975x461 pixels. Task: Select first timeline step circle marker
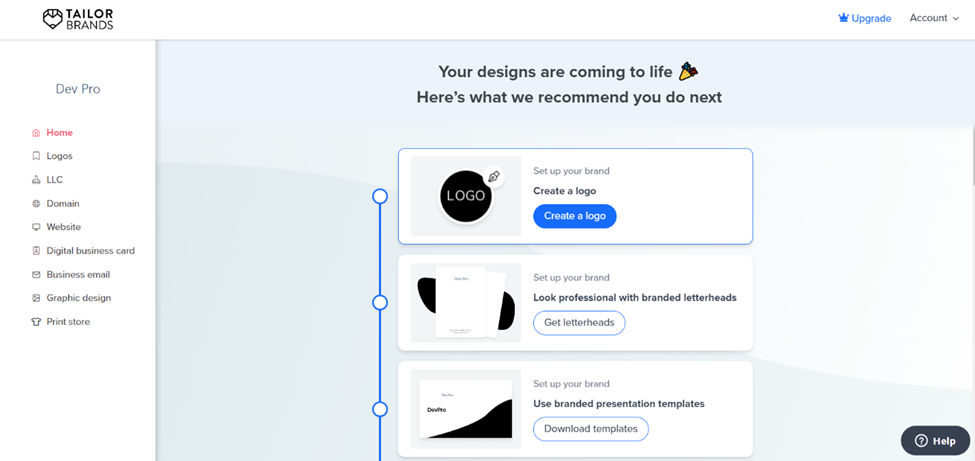pyautogui.click(x=380, y=197)
